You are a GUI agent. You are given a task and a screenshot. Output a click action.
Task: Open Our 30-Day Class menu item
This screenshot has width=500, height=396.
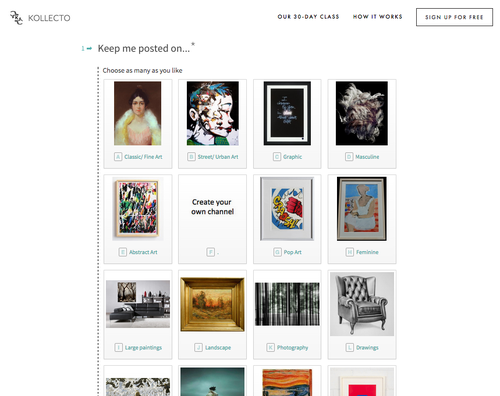(308, 17)
